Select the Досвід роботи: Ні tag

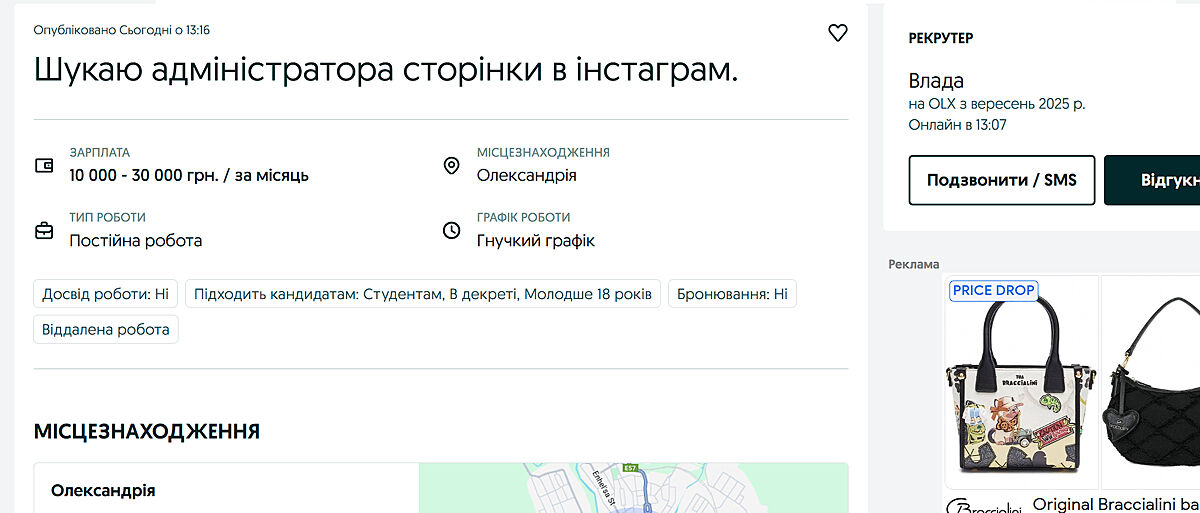click(x=105, y=294)
